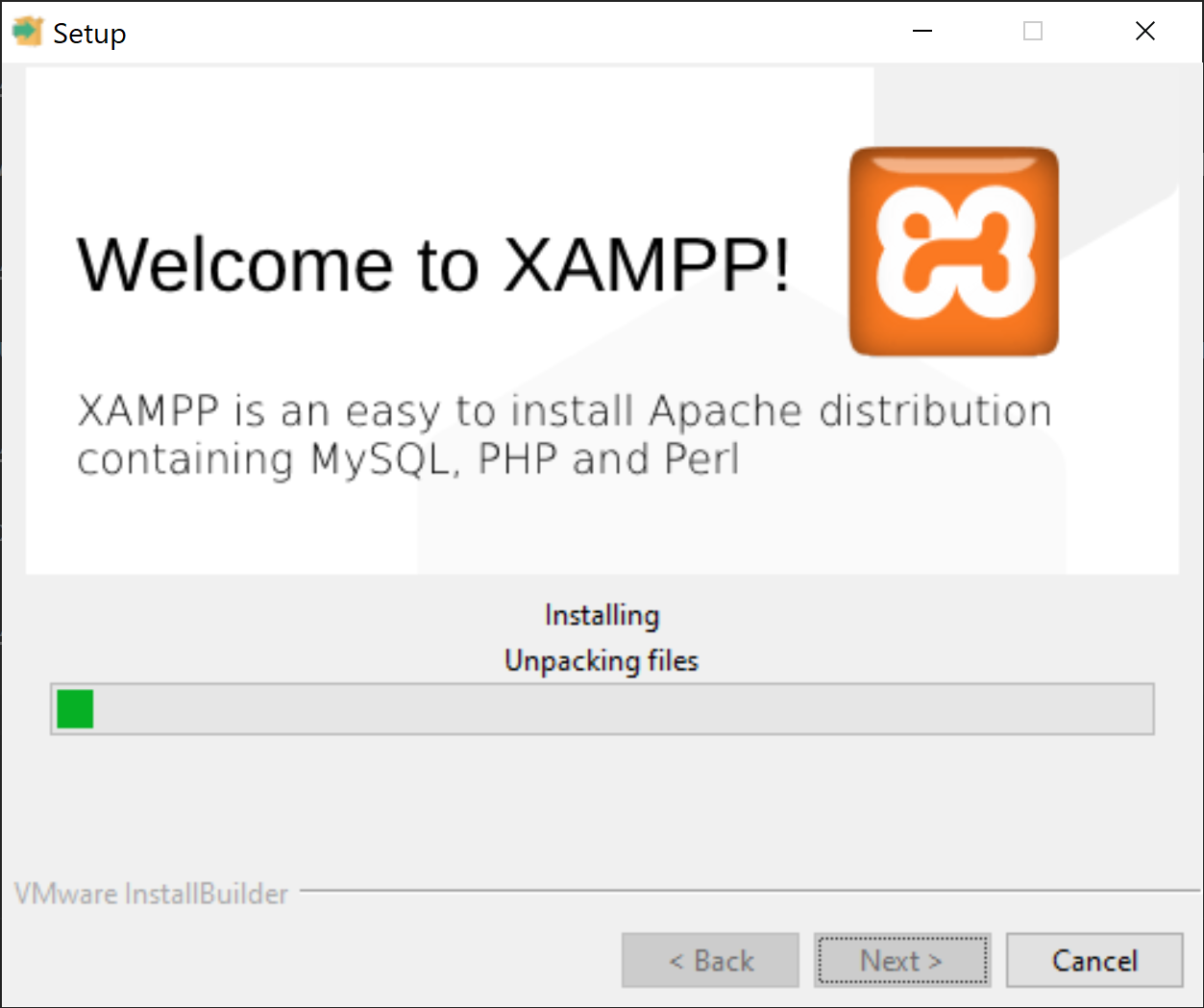The width and height of the screenshot is (1204, 1008).
Task: Click the orange XAMPP logo
Action: (953, 252)
